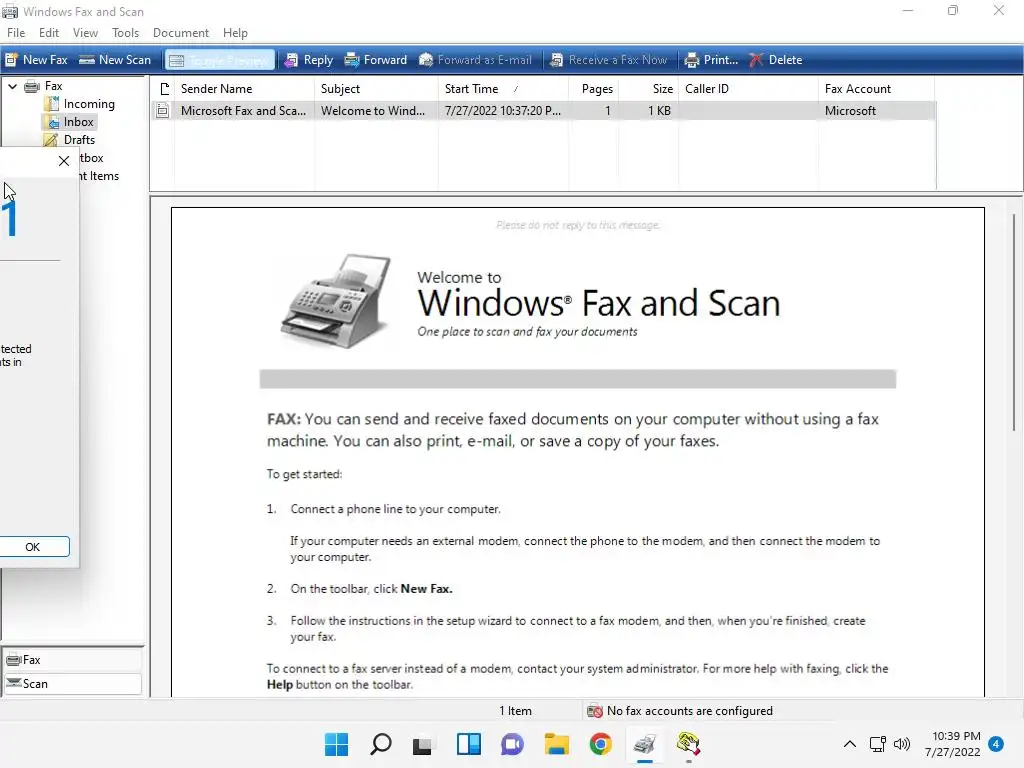Click the New Fax toolbar icon
Viewport: 1024px width, 768px height.
click(11, 60)
